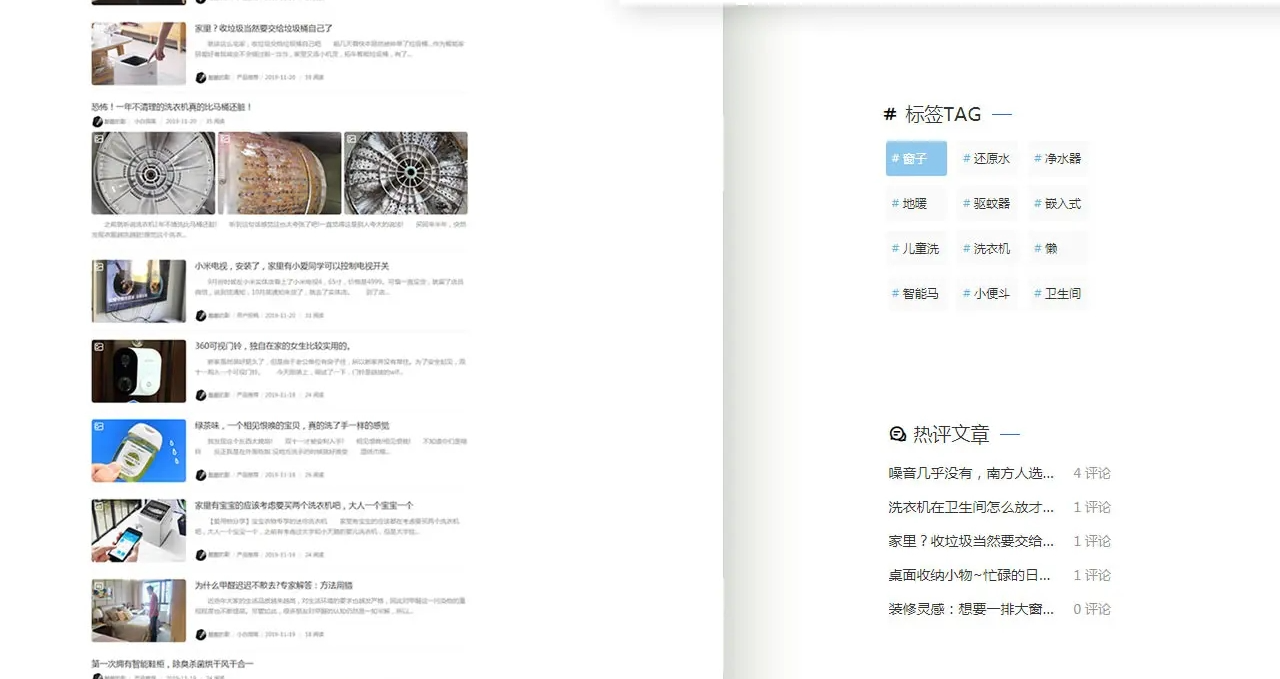The width and height of the screenshot is (1280, 679).
Task: Open article 为什么甲醛迟迟不散去?专家解答
Action: (274, 585)
